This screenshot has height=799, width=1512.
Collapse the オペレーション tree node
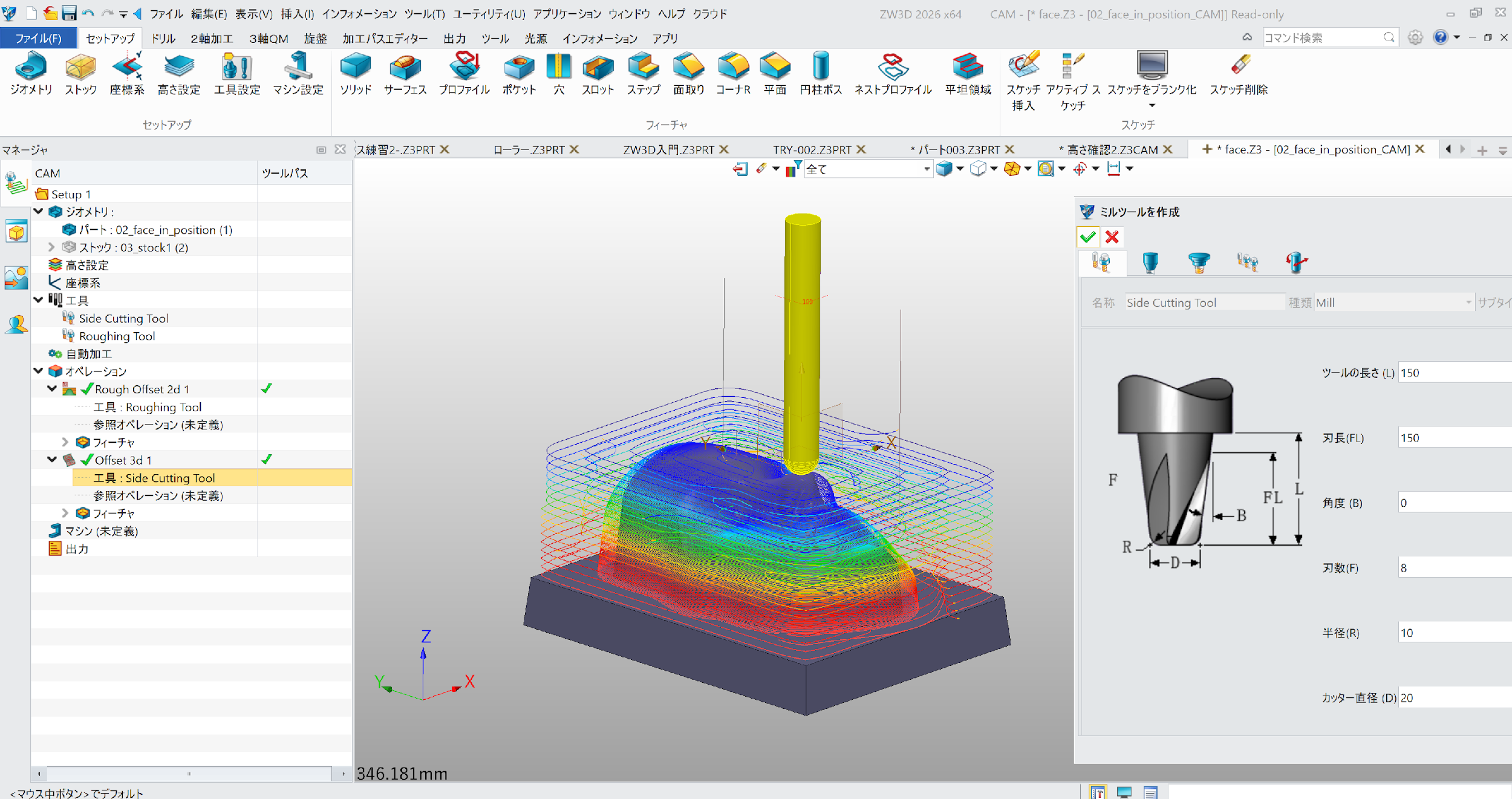tap(39, 371)
